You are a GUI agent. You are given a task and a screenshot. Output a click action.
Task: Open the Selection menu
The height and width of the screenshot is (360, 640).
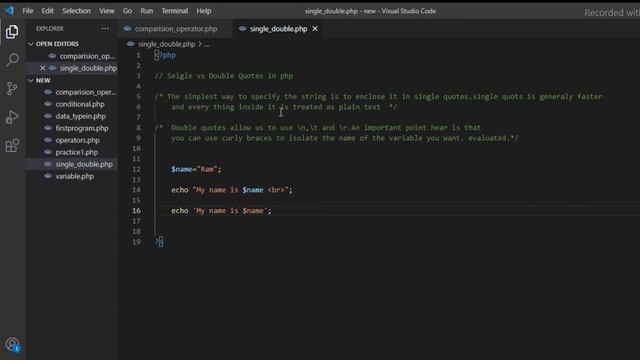76,11
